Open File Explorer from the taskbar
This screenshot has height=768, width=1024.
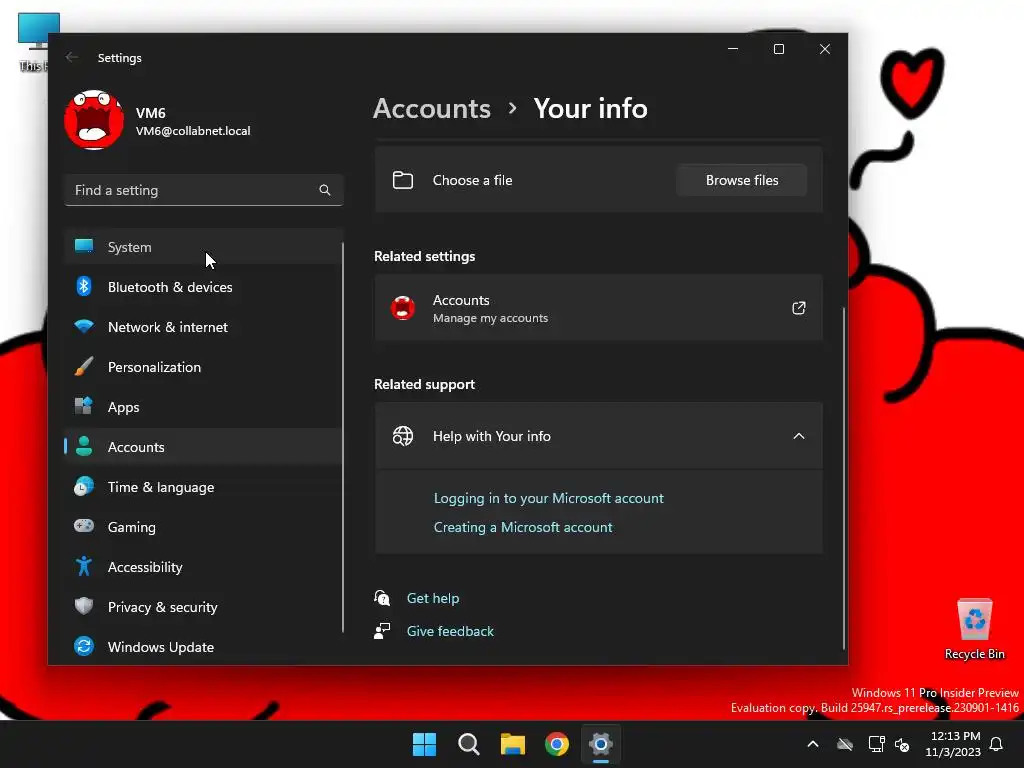coord(513,744)
